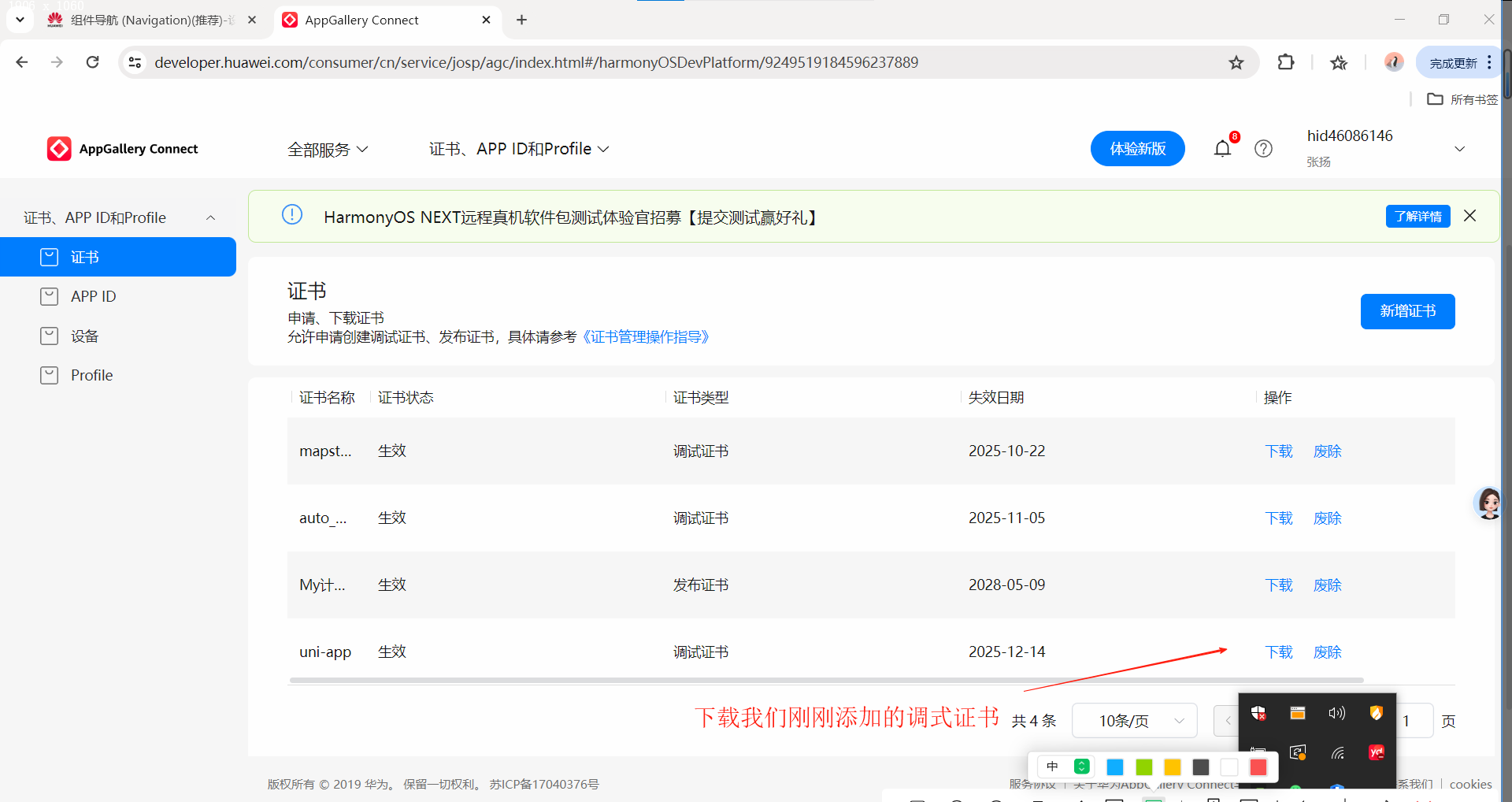Click the info icon in the HarmonyOS banner

coord(292,214)
